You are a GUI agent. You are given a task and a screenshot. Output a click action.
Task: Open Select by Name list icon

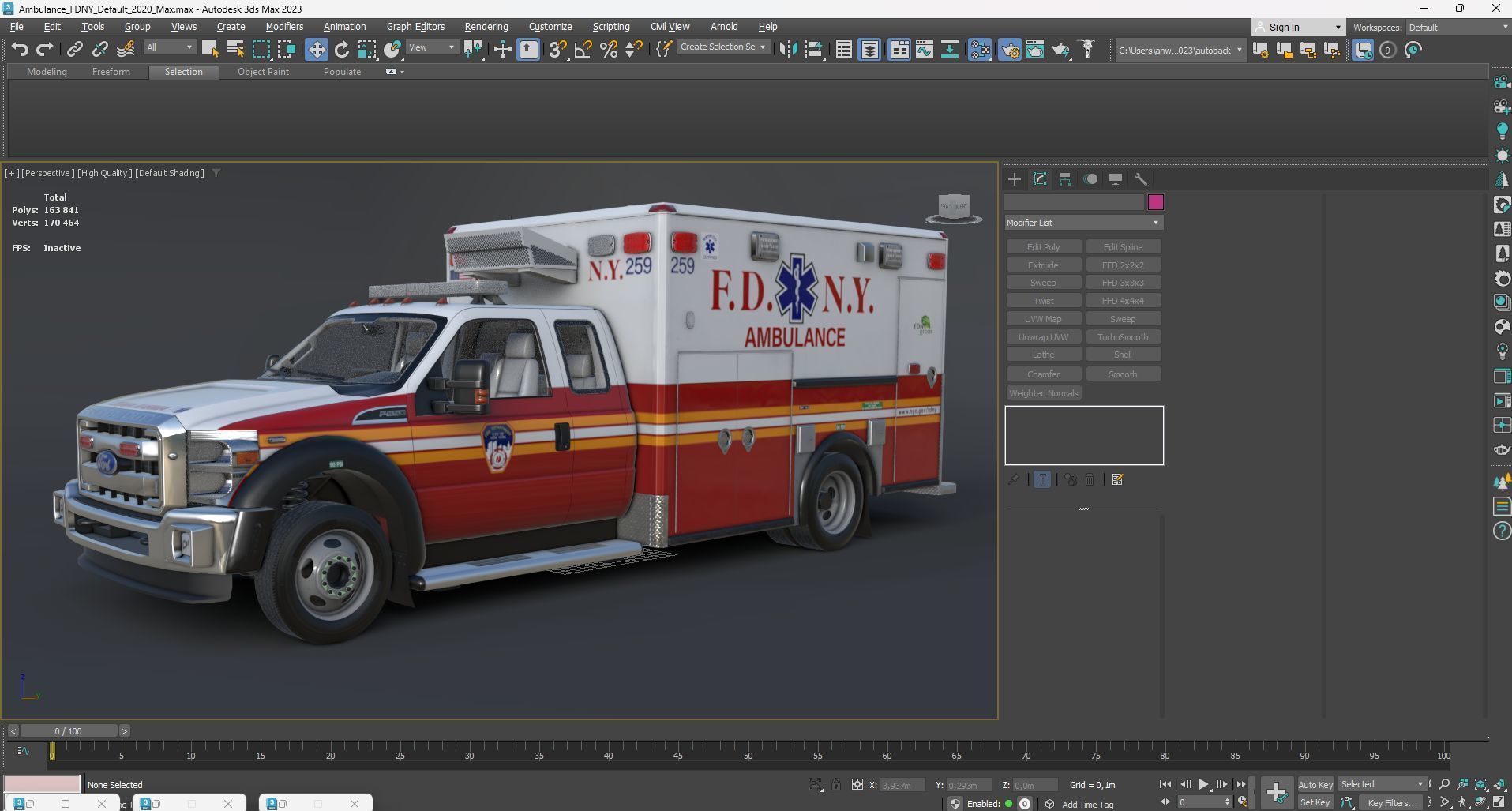click(x=235, y=50)
